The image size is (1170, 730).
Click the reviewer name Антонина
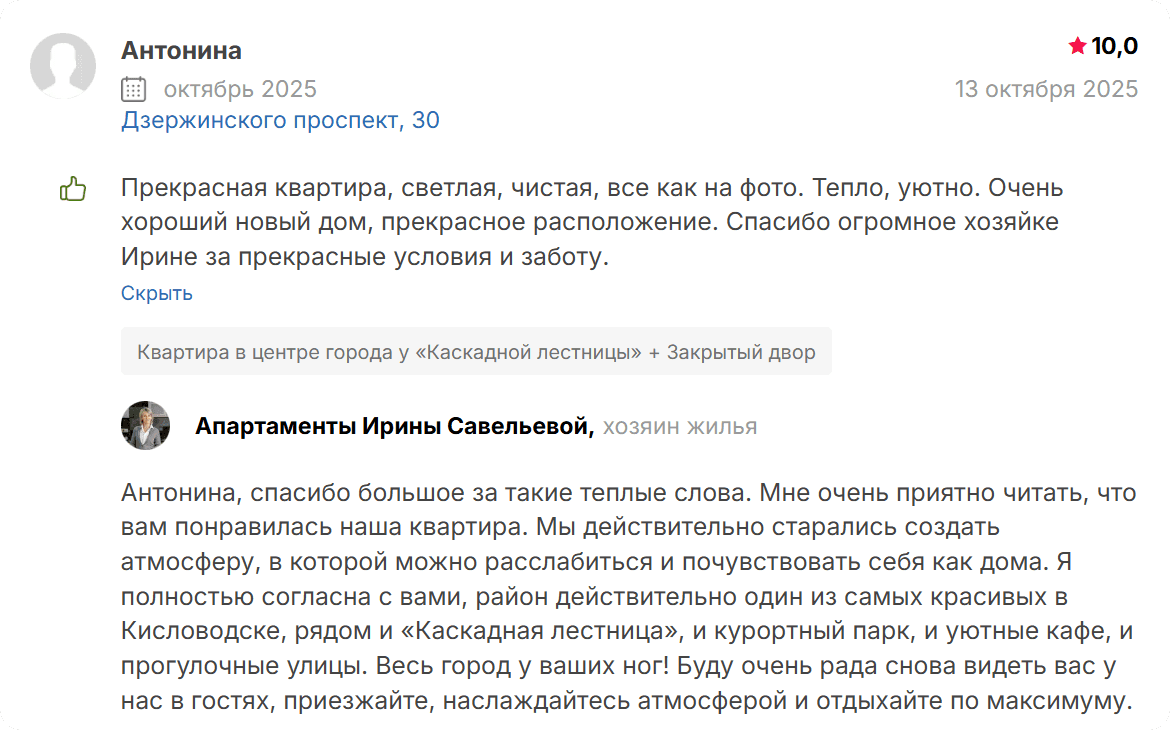coord(181,50)
